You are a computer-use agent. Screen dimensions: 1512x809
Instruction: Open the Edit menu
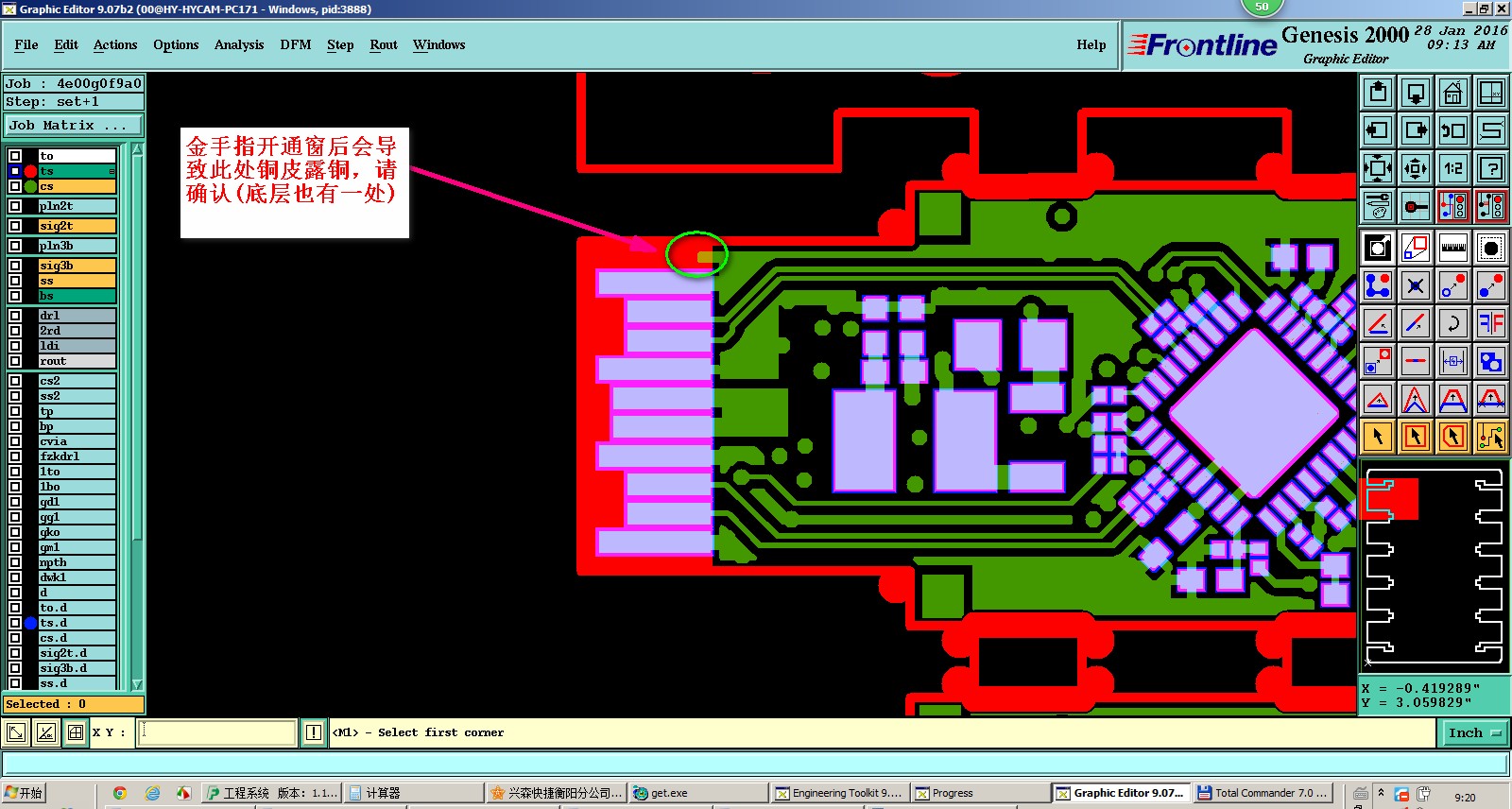pos(66,44)
